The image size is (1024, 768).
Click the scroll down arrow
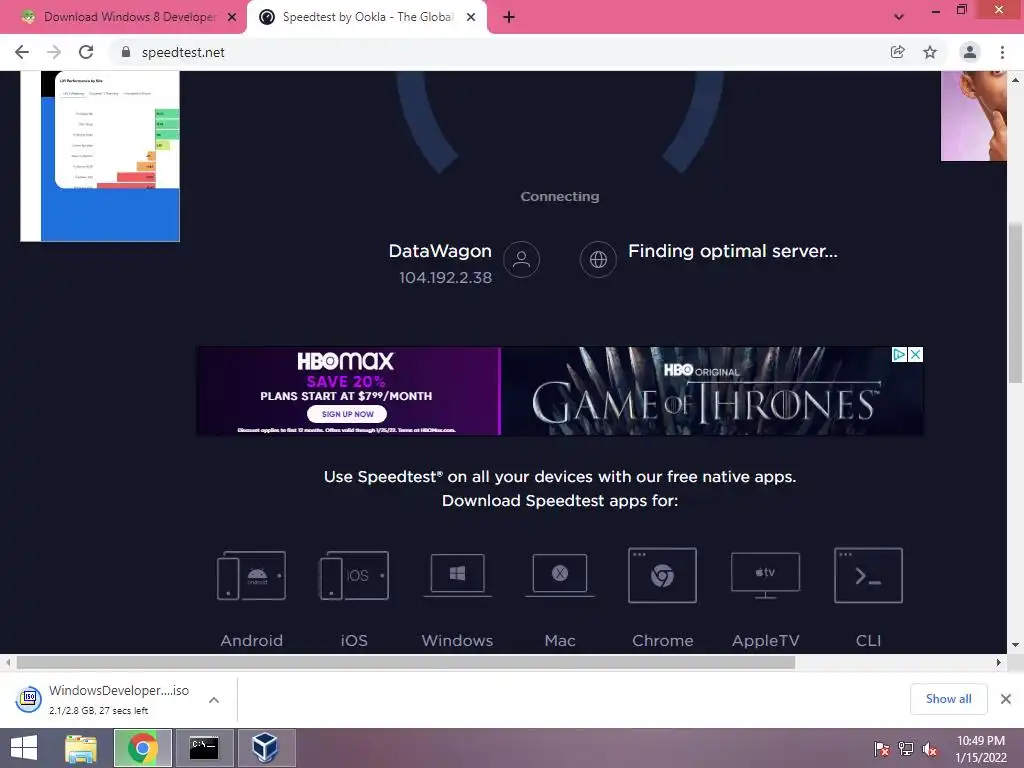[x=1015, y=645]
